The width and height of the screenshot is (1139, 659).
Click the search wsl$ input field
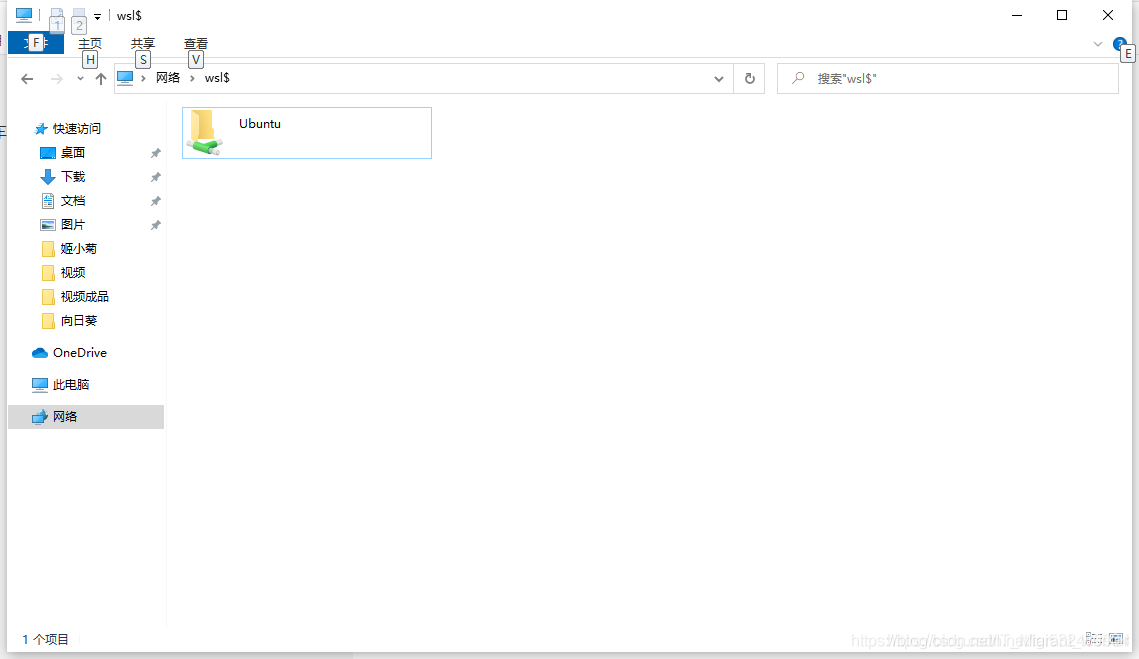point(947,78)
